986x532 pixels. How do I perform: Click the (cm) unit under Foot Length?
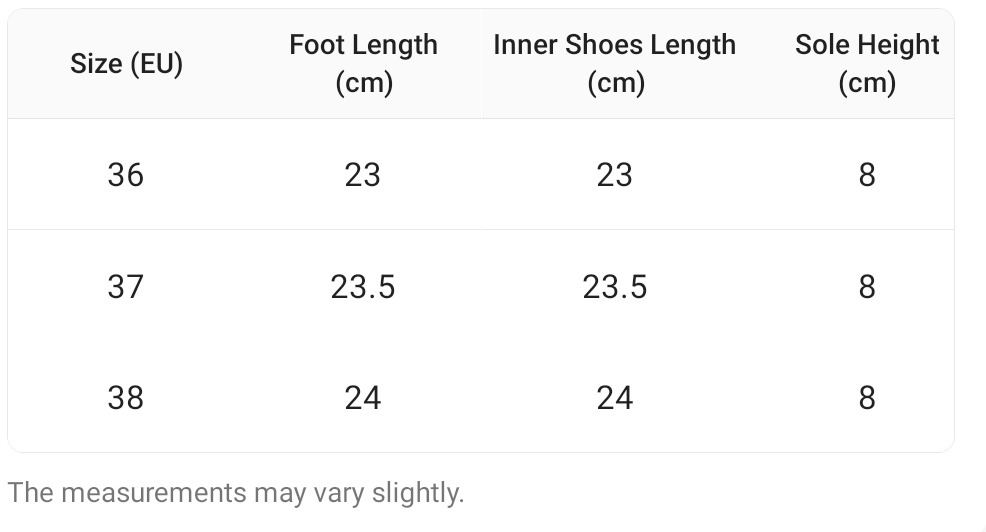tap(363, 83)
